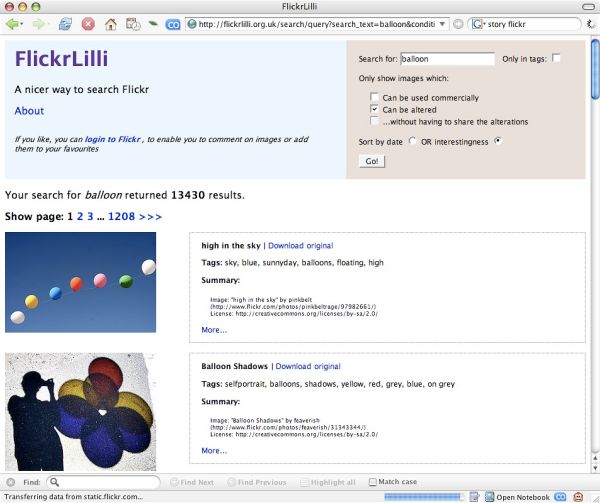Viewport: 600px width, 503px height.
Task: Click the 'high in the sky' title text
Action: click(x=231, y=246)
